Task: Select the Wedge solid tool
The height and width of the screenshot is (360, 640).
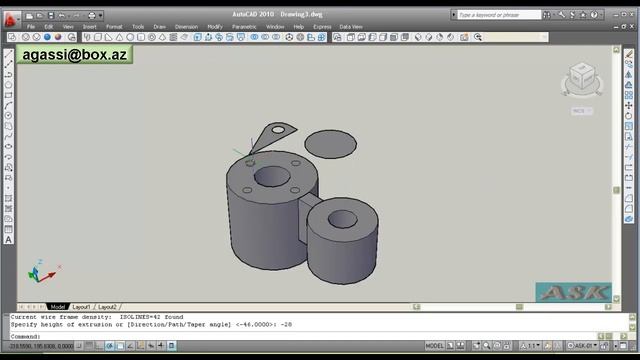Action: 109,37
